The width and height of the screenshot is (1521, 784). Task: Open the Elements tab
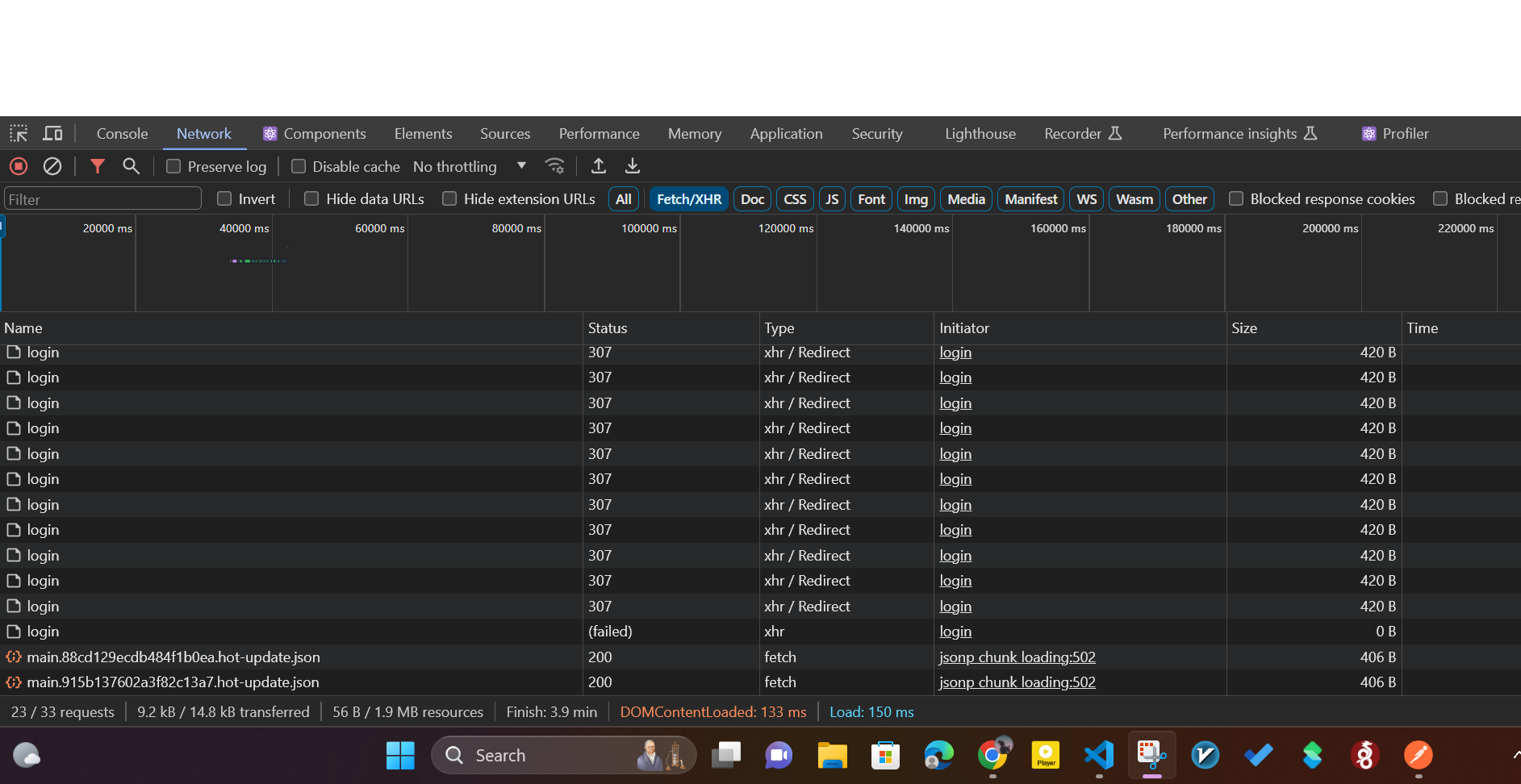click(x=423, y=134)
